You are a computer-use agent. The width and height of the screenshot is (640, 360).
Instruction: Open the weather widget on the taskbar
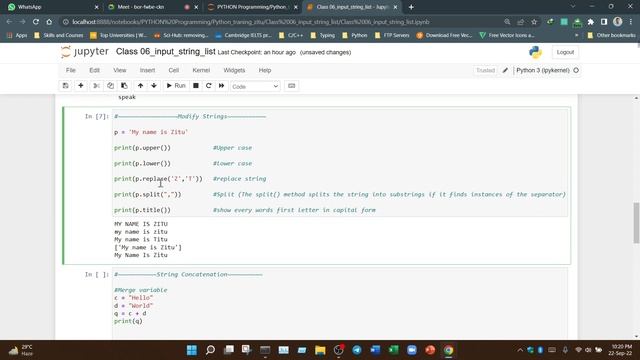point(20,350)
